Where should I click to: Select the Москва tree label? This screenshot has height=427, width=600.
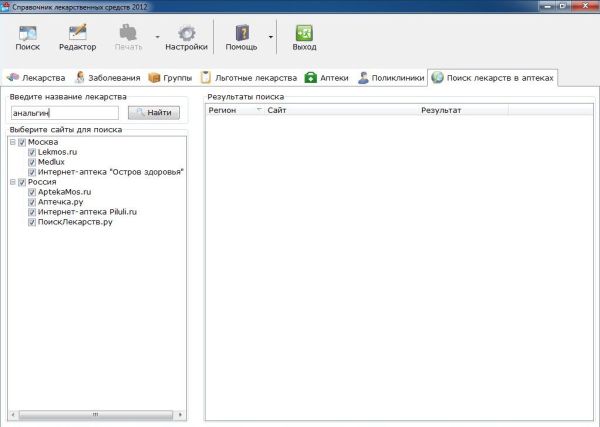(x=43, y=142)
